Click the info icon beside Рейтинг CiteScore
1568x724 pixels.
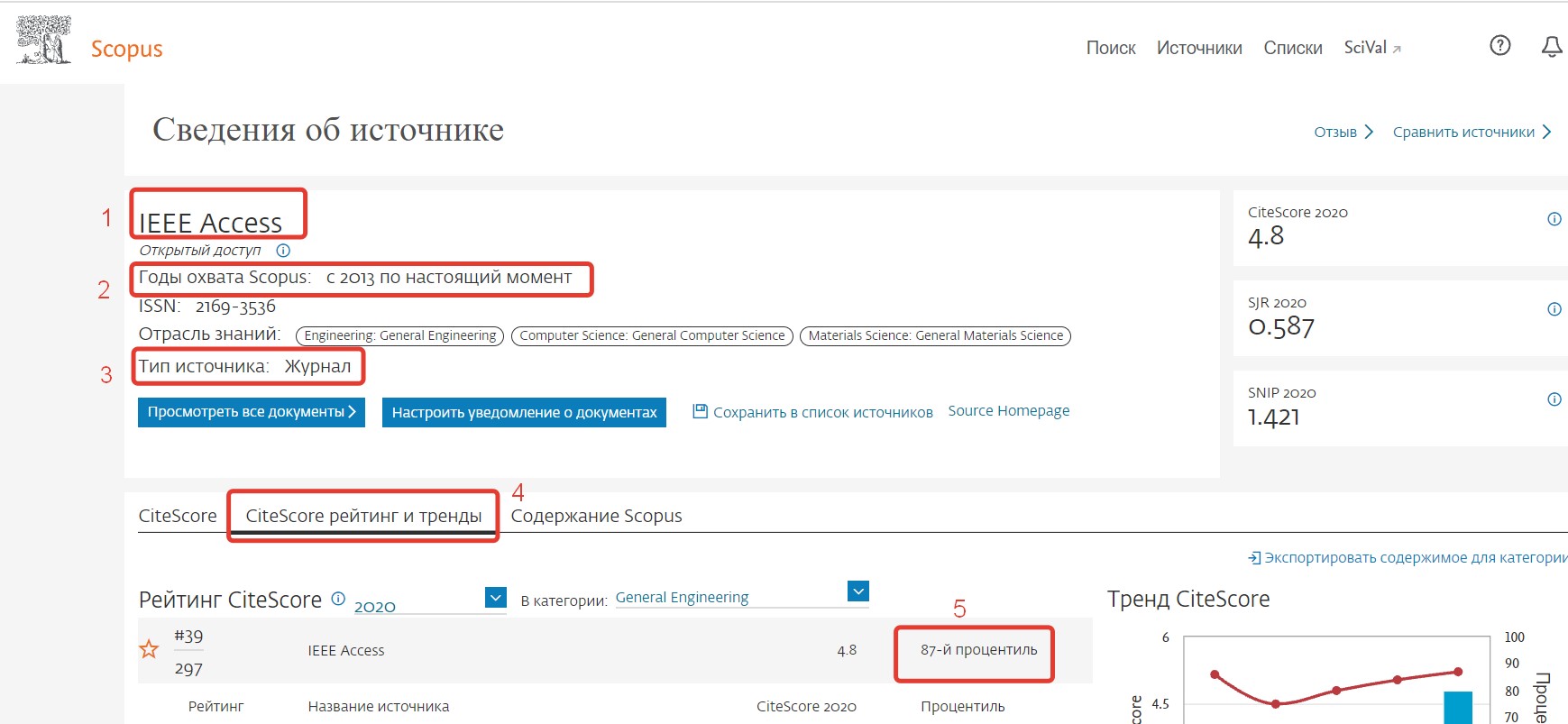338,598
